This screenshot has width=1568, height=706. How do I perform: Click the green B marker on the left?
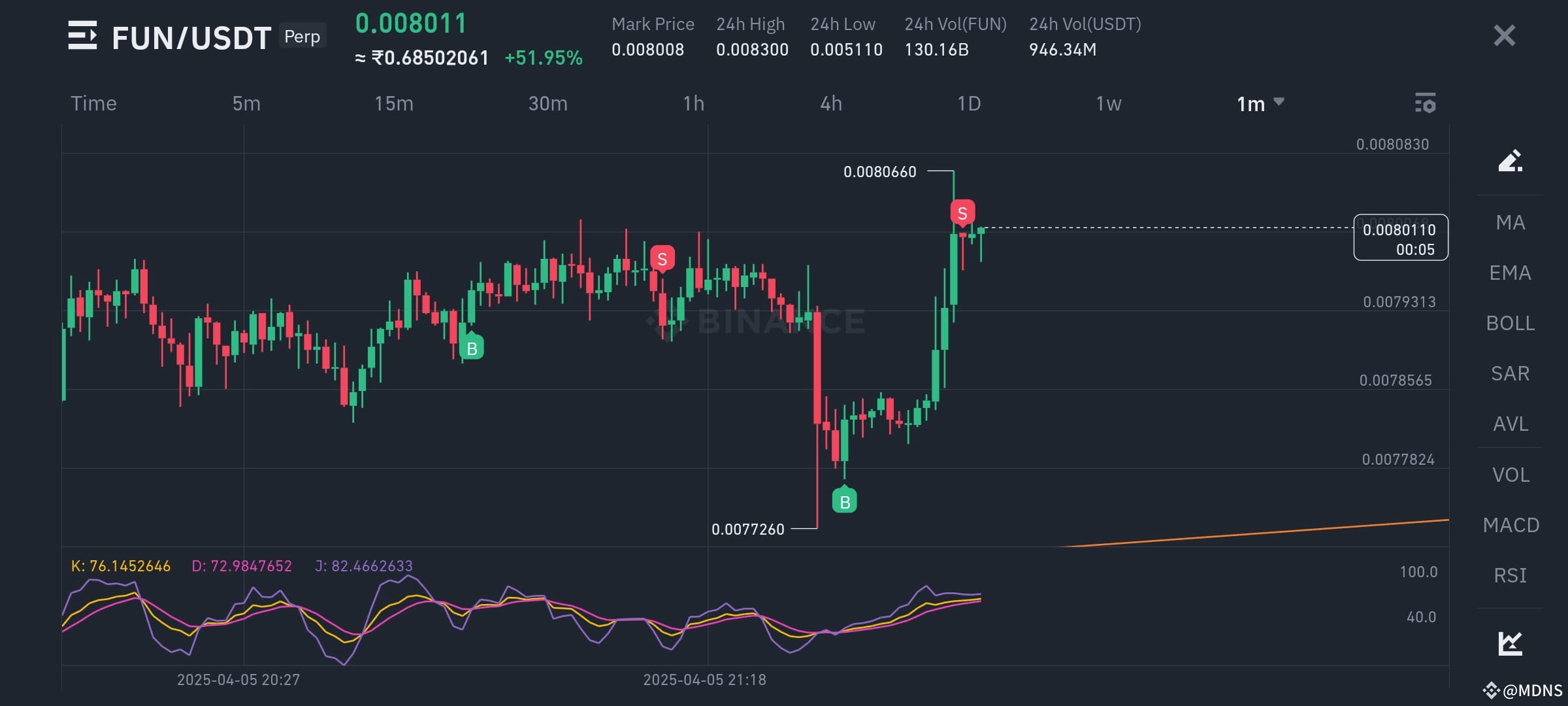(x=472, y=347)
